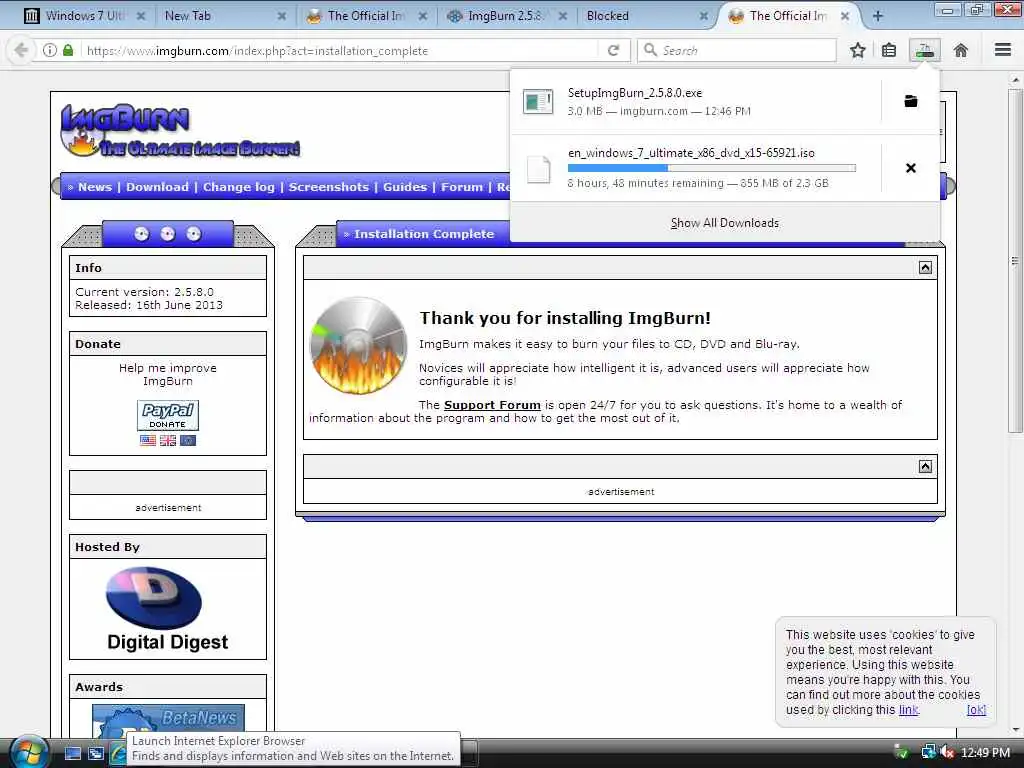Close the Blocked tab
1024x768 pixels.
pos(703,16)
